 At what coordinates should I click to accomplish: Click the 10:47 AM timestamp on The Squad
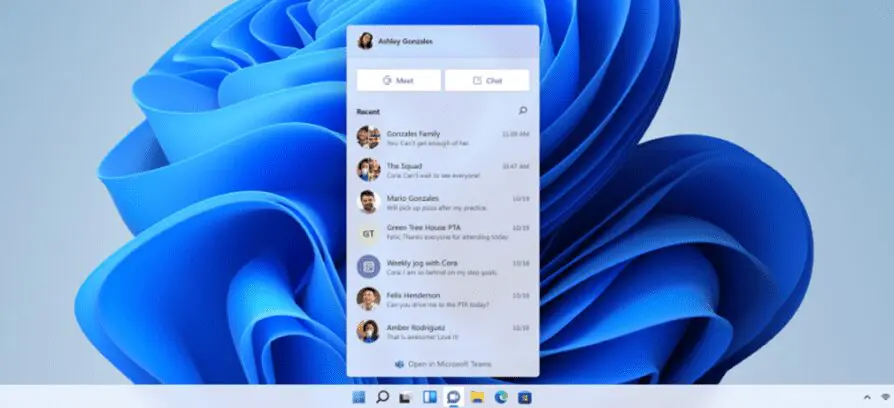click(x=515, y=166)
